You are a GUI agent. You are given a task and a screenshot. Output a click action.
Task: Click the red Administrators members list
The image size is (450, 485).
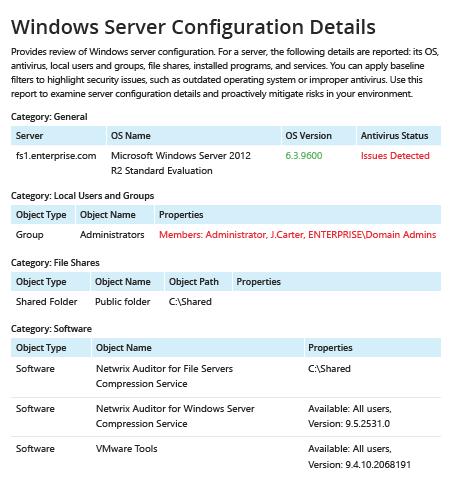[297, 235]
